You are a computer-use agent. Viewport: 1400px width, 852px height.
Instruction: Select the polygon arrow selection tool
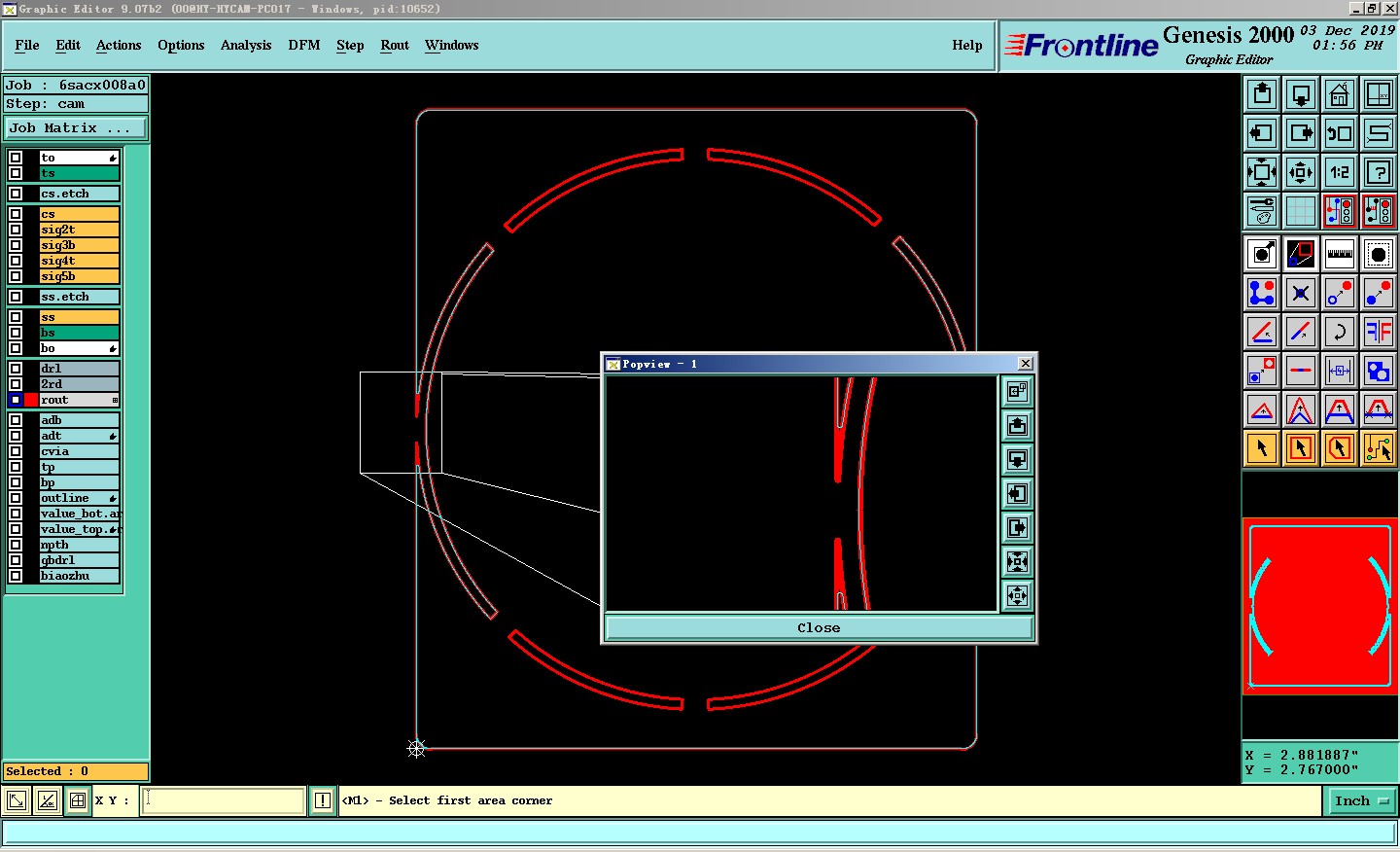pos(1340,448)
